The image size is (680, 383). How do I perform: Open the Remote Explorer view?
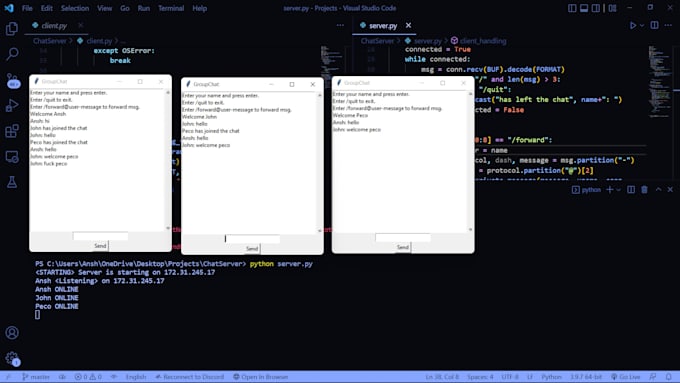12,157
